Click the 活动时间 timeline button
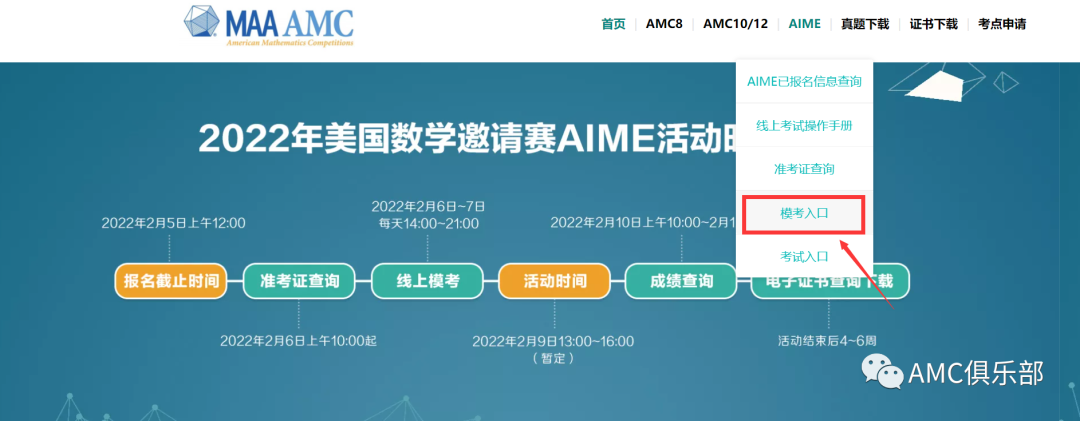 554,281
